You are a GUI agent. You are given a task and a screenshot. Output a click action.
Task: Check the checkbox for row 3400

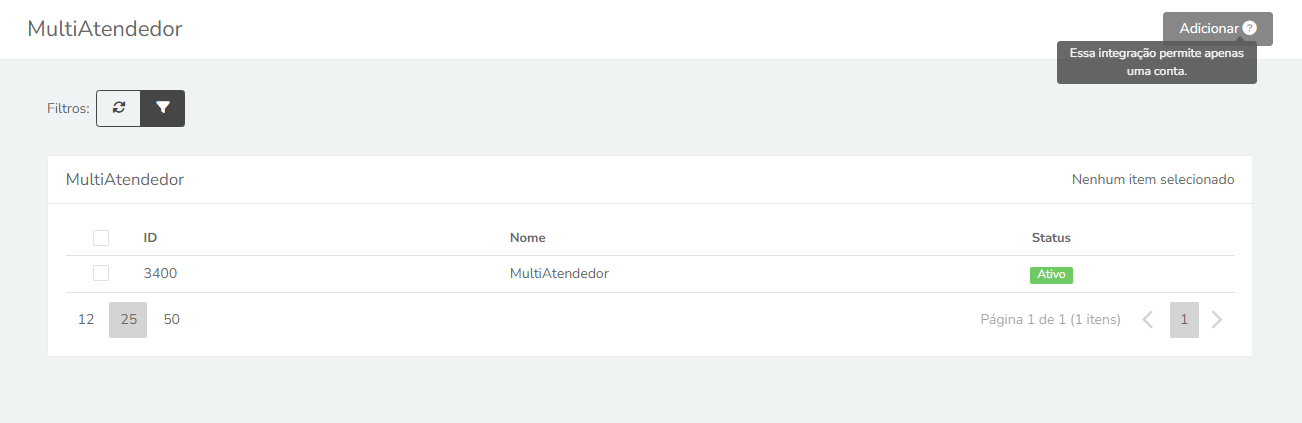click(101, 273)
